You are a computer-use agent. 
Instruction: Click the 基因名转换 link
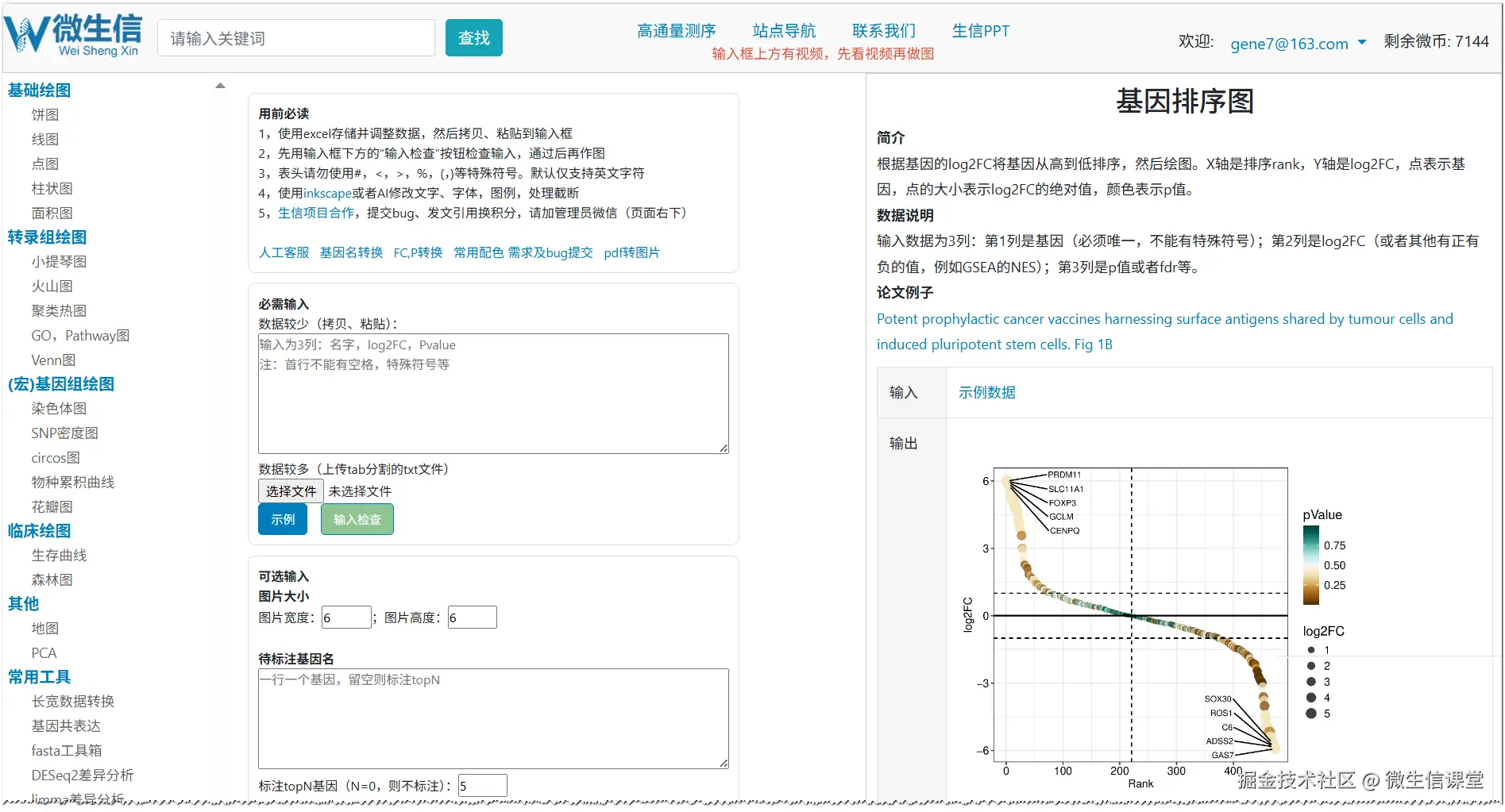(x=352, y=252)
